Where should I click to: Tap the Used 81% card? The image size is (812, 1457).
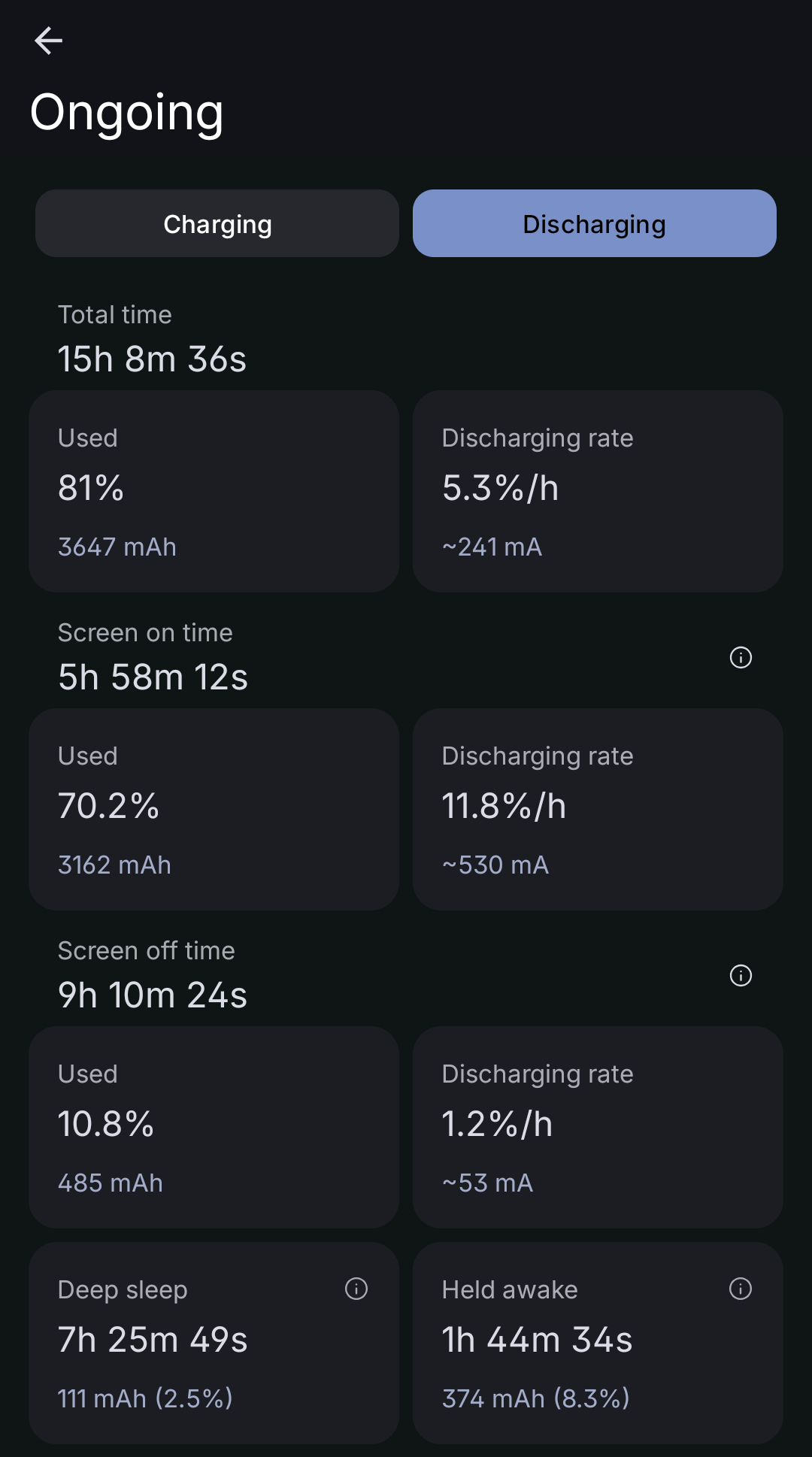click(214, 491)
